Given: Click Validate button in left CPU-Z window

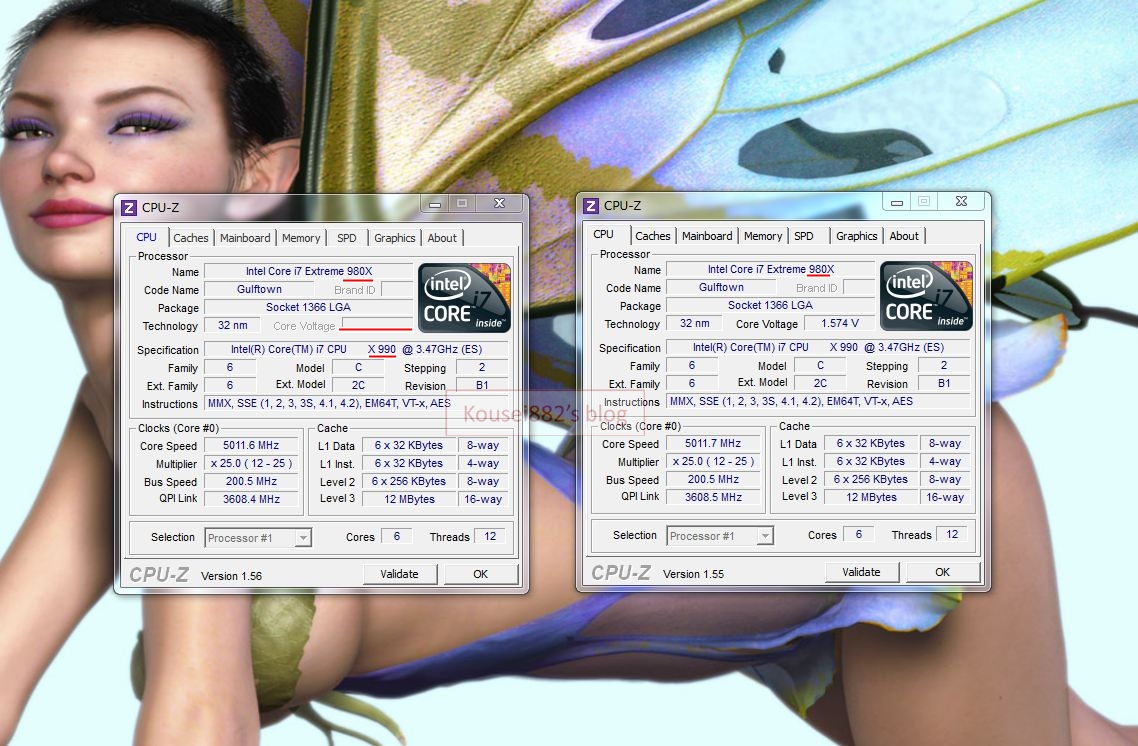Looking at the screenshot, I should pyautogui.click(x=400, y=574).
